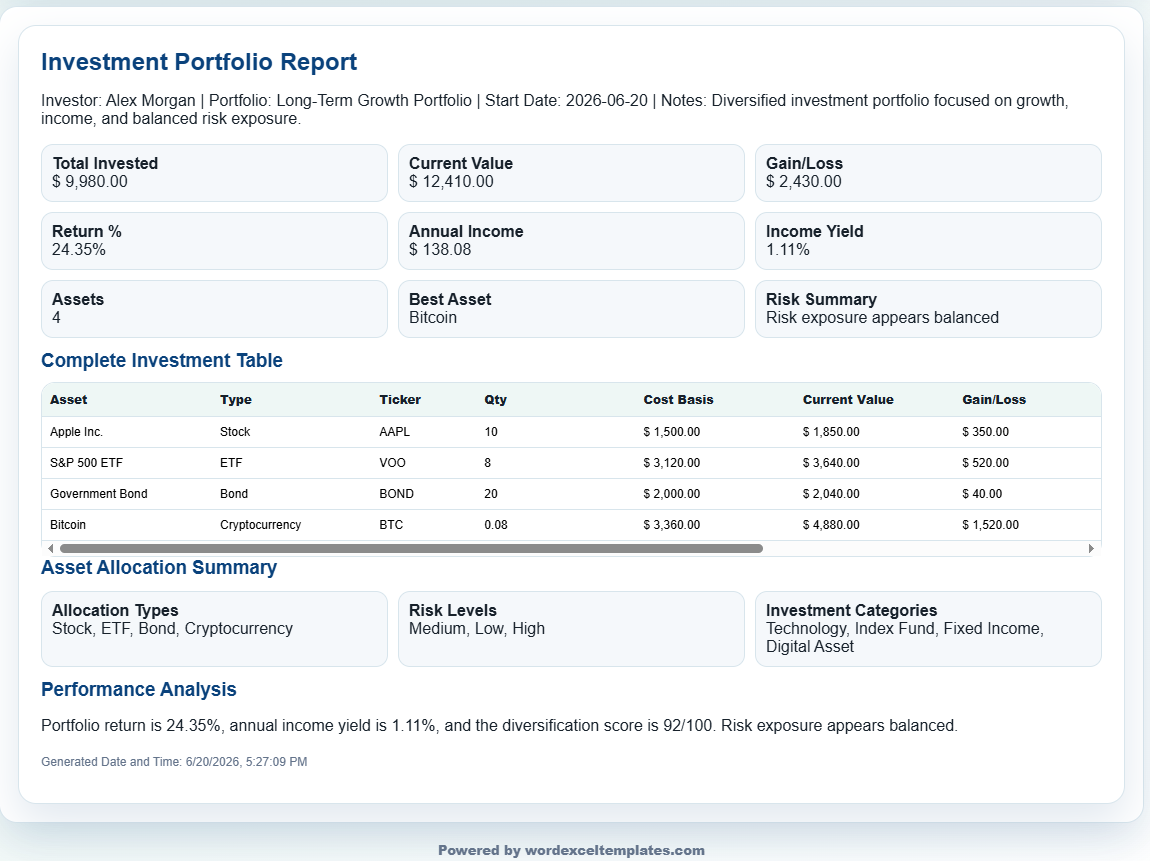Click the BTC ticker cell
Image resolution: width=1150 pixels, height=861 pixels.
tap(391, 525)
